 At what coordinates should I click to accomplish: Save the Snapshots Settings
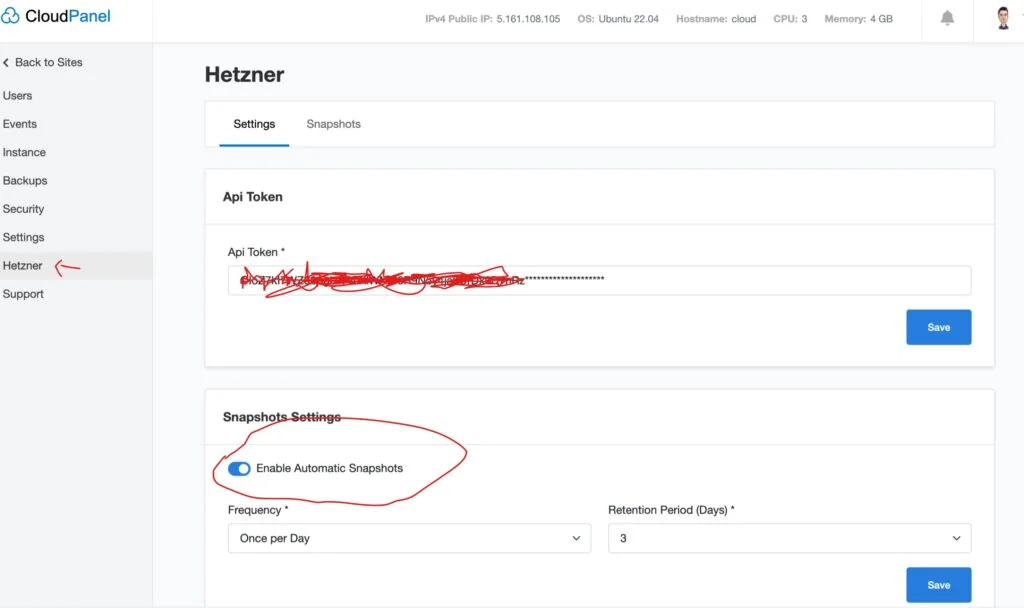[x=938, y=585]
